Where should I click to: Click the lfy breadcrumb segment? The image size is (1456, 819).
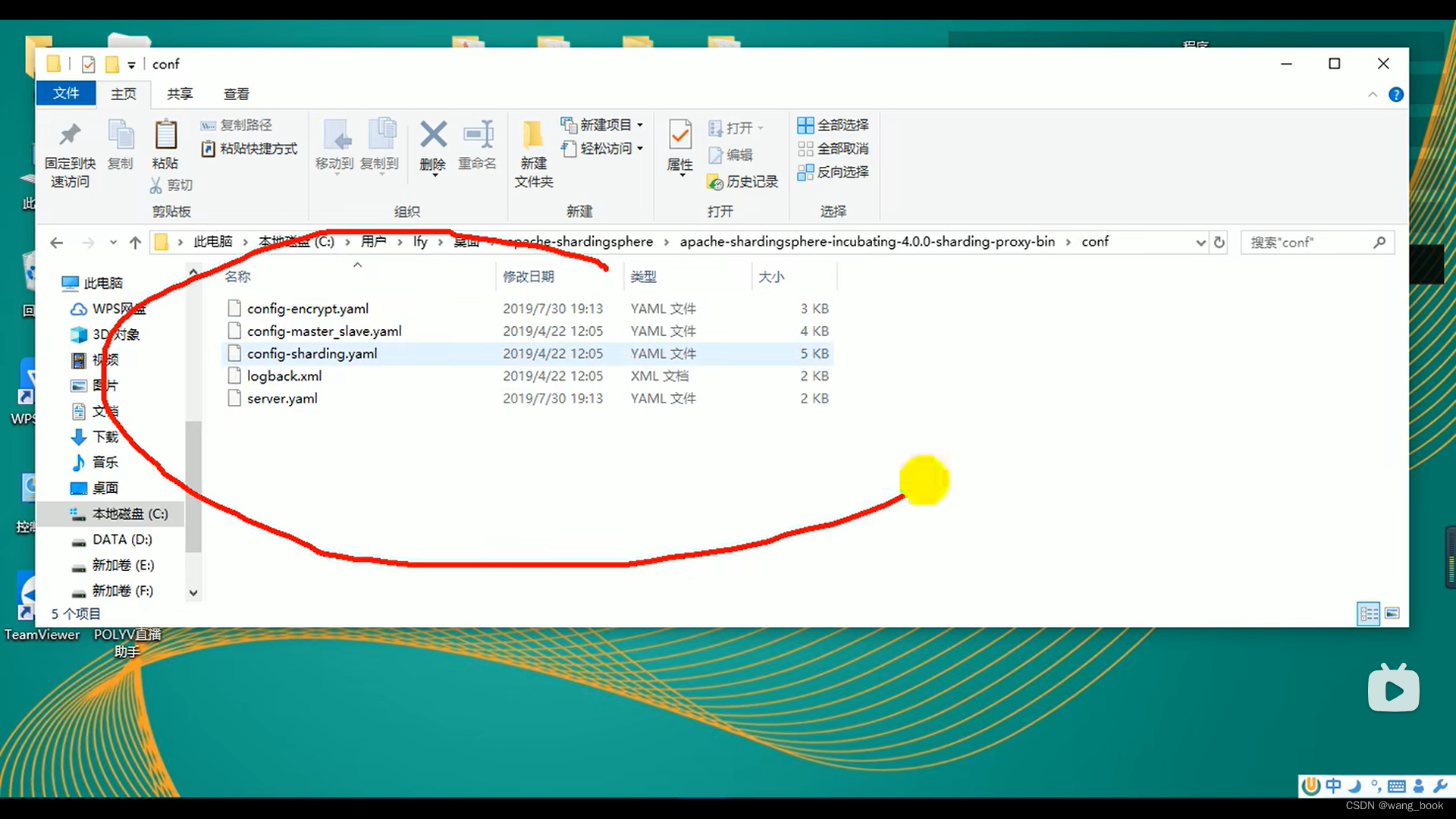(x=420, y=241)
